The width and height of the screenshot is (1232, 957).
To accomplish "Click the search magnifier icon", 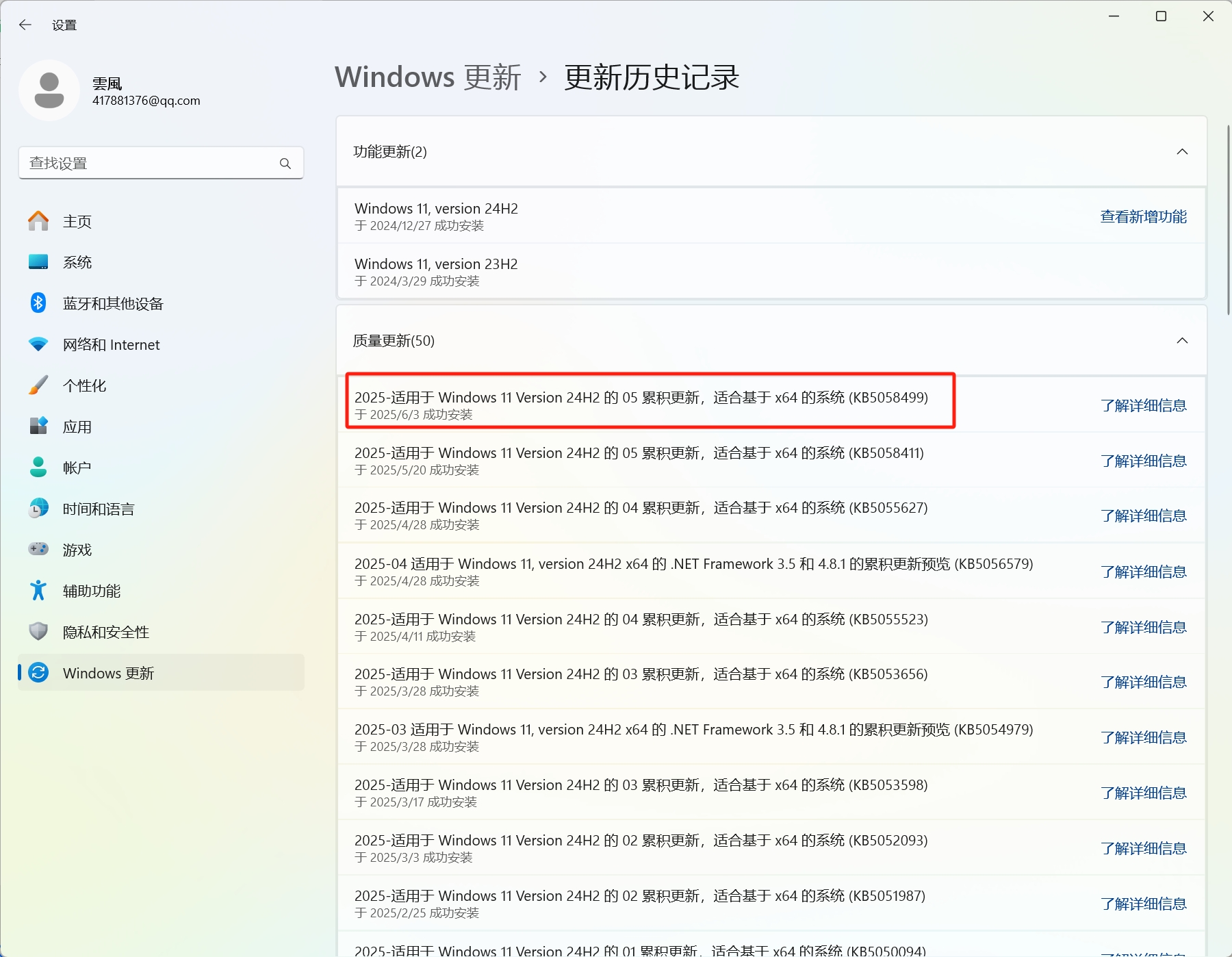I will [x=285, y=164].
